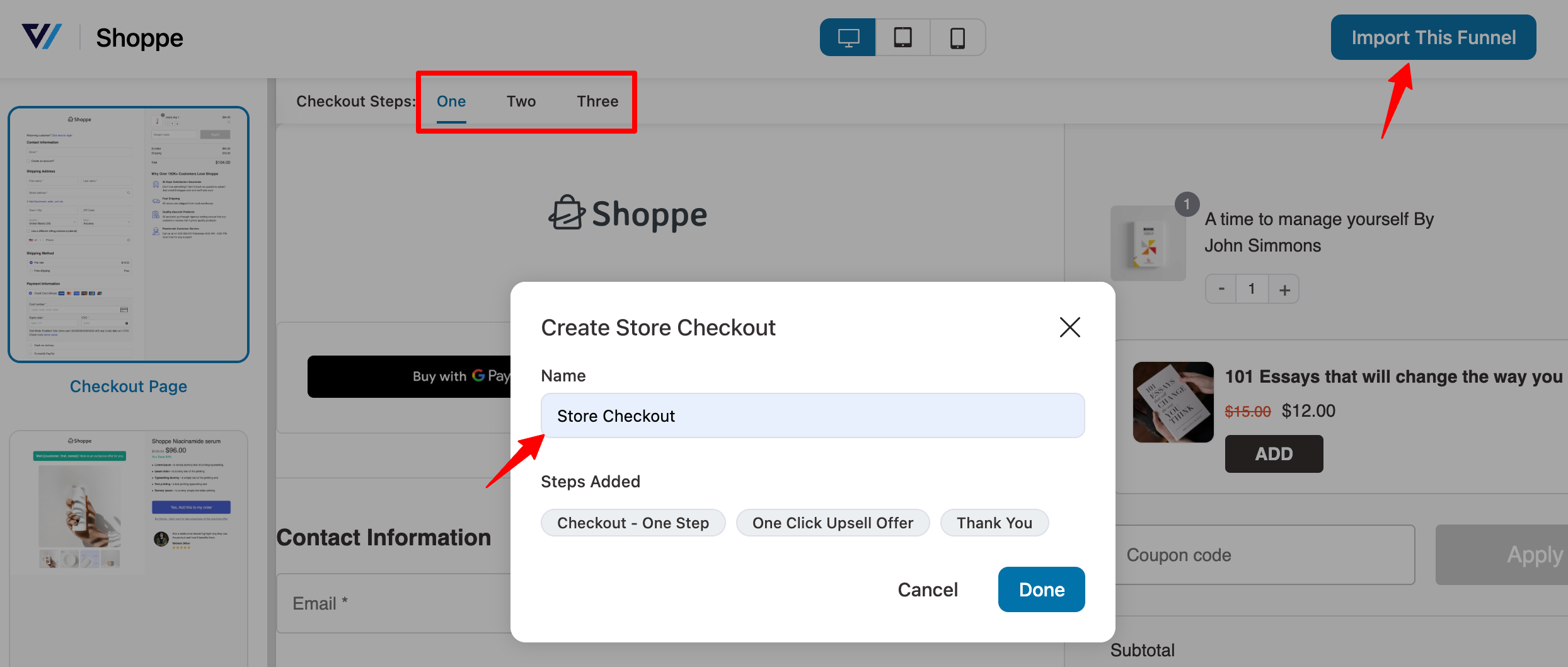This screenshot has height=667, width=1568.
Task: Close the Create Store Checkout dialog
Action: click(x=1069, y=327)
